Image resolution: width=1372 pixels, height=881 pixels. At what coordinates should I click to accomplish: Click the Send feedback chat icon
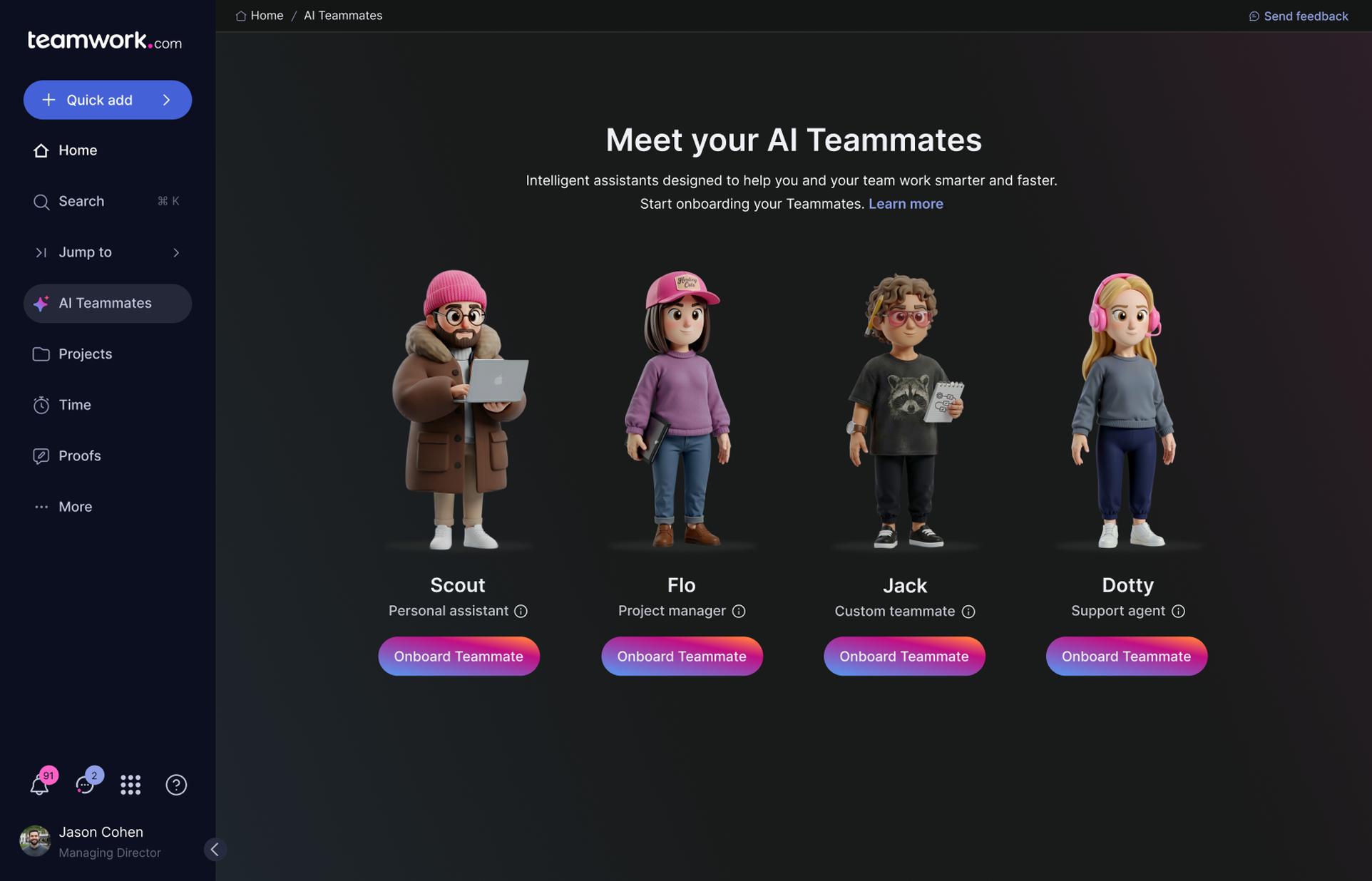[1254, 16]
